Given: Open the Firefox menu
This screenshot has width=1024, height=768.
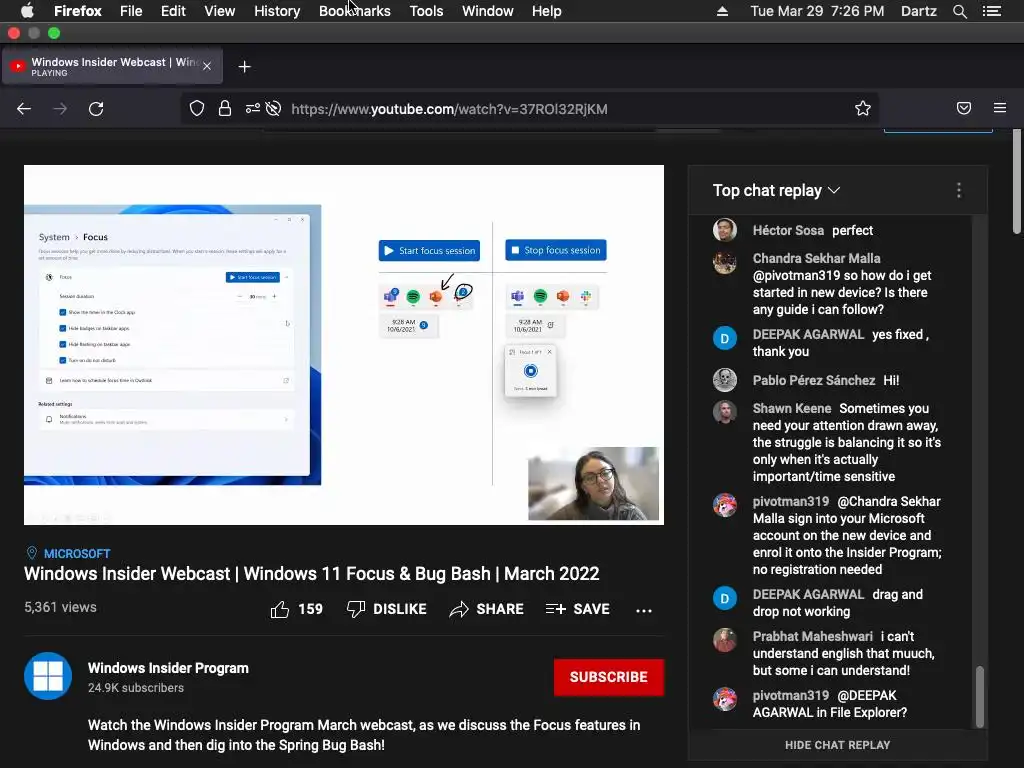Looking at the screenshot, I should click(78, 11).
